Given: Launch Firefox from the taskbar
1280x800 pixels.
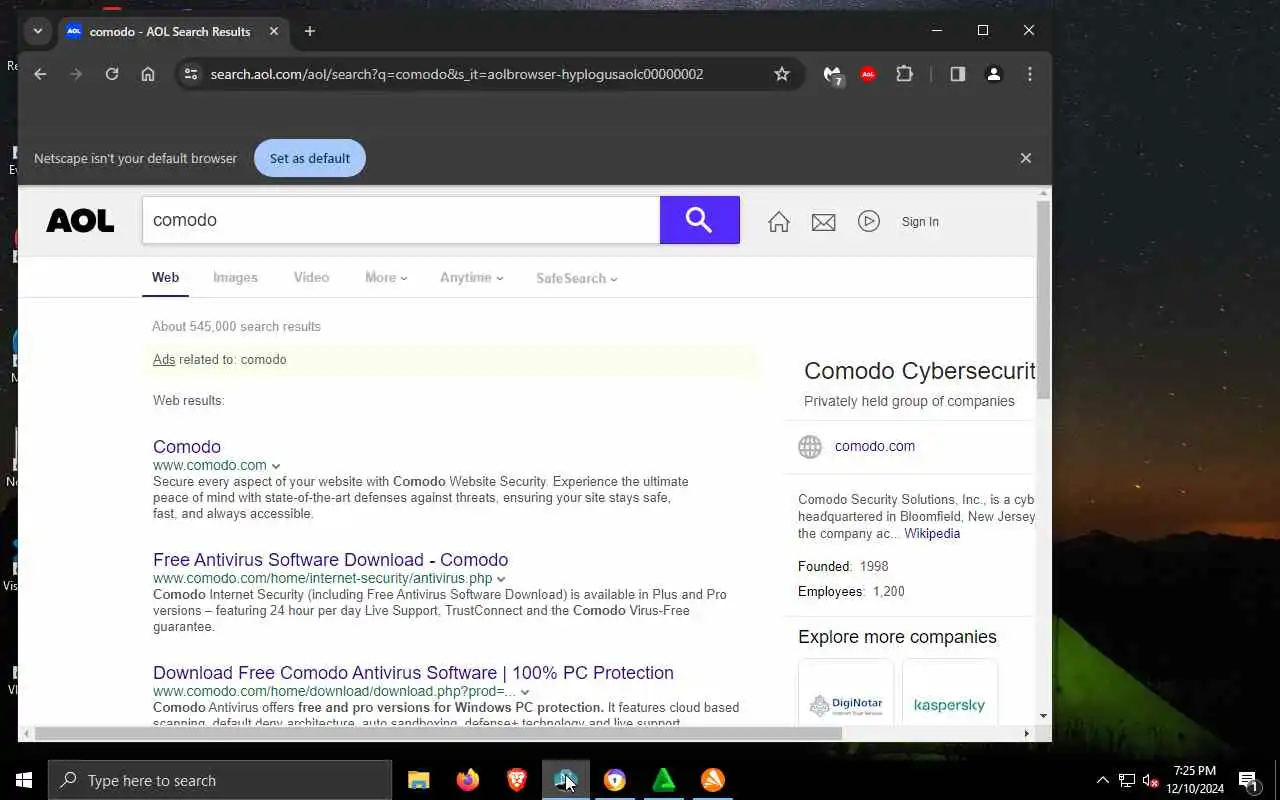Looking at the screenshot, I should pyautogui.click(x=468, y=780).
